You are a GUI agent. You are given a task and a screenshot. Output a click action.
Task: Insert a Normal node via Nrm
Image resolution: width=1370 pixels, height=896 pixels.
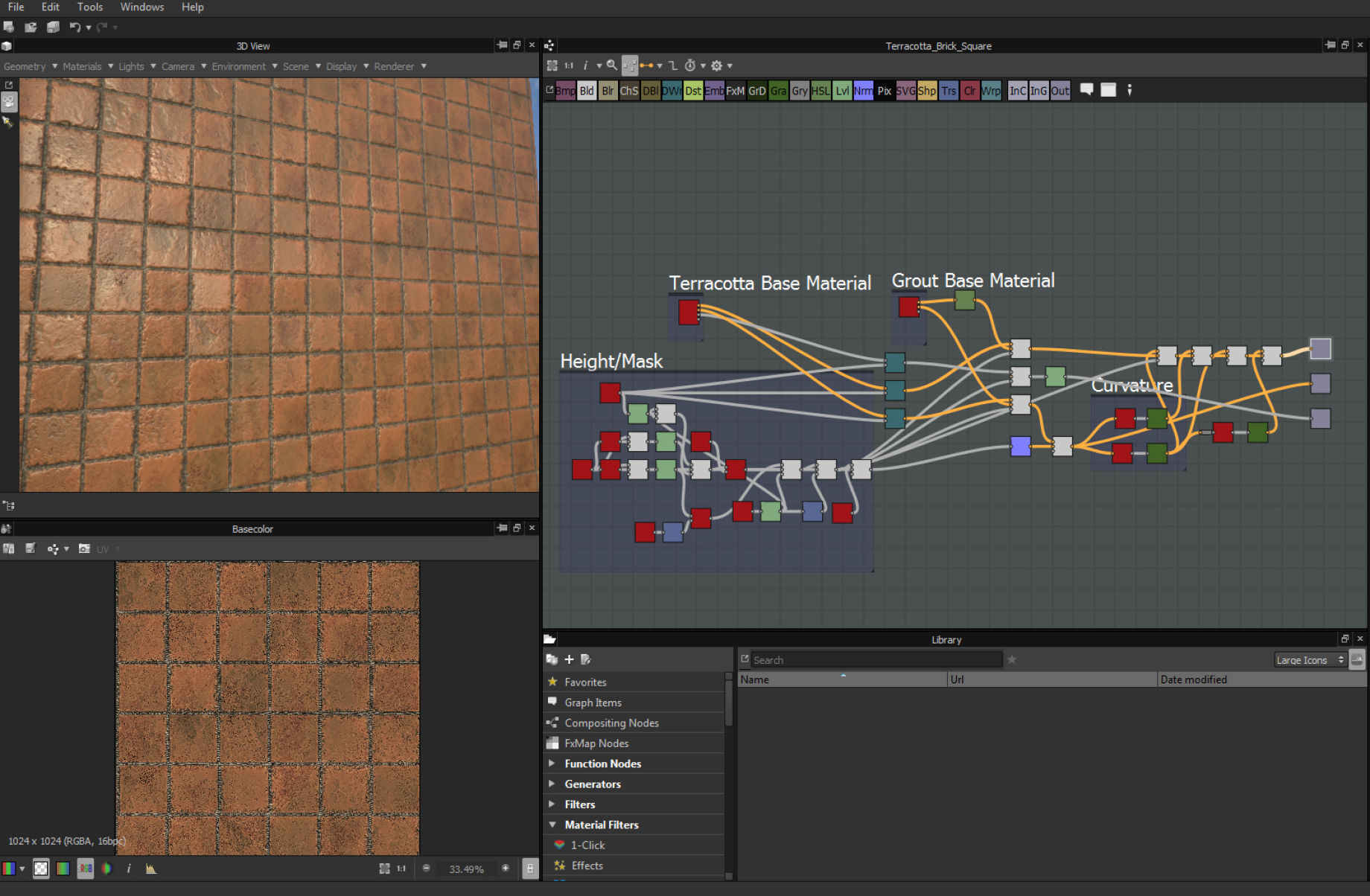pyautogui.click(x=864, y=91)
